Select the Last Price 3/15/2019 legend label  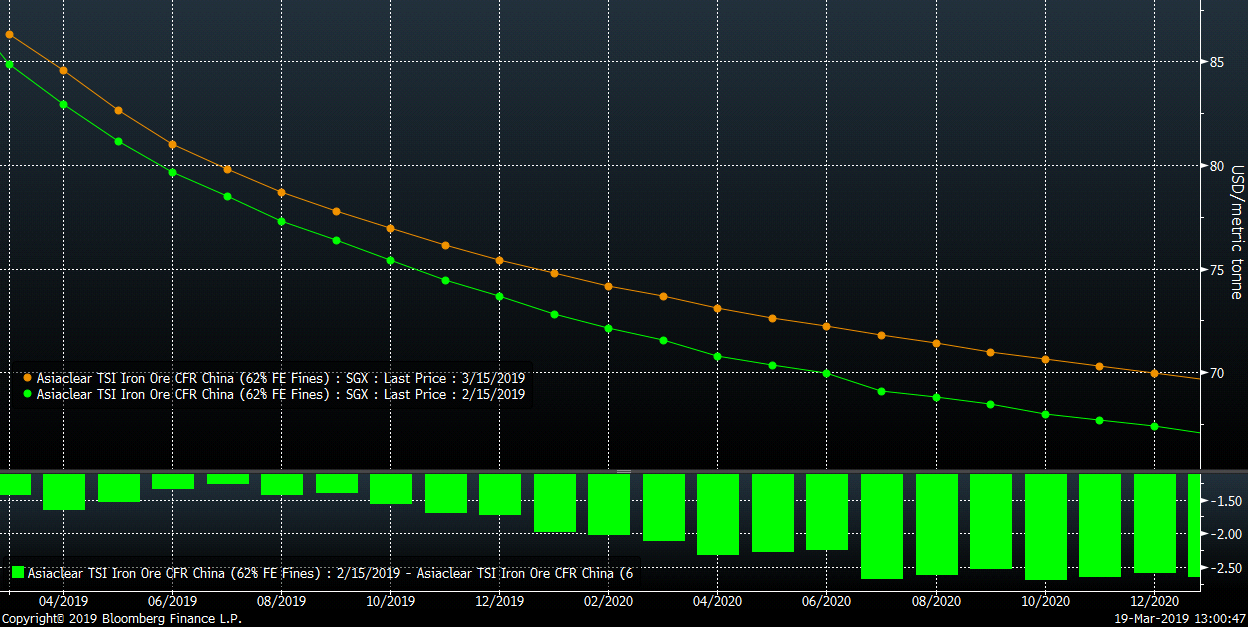point(280,379)
